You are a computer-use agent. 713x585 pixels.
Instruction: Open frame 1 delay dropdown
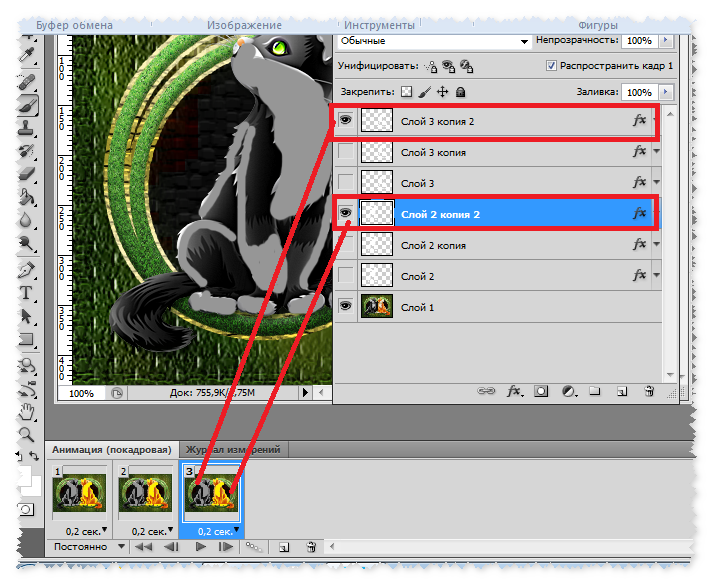click(x=105, y=530)
